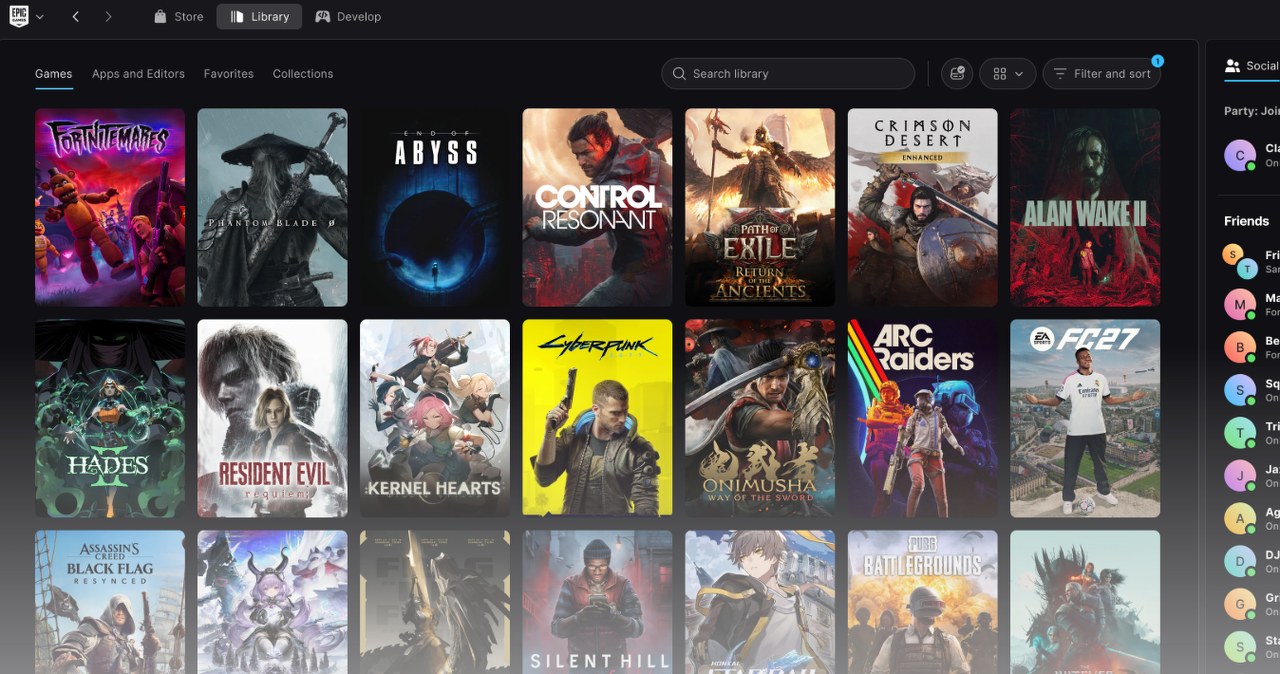
Task: Go forward with the right arrow
Action: click(x=108, y=17)
